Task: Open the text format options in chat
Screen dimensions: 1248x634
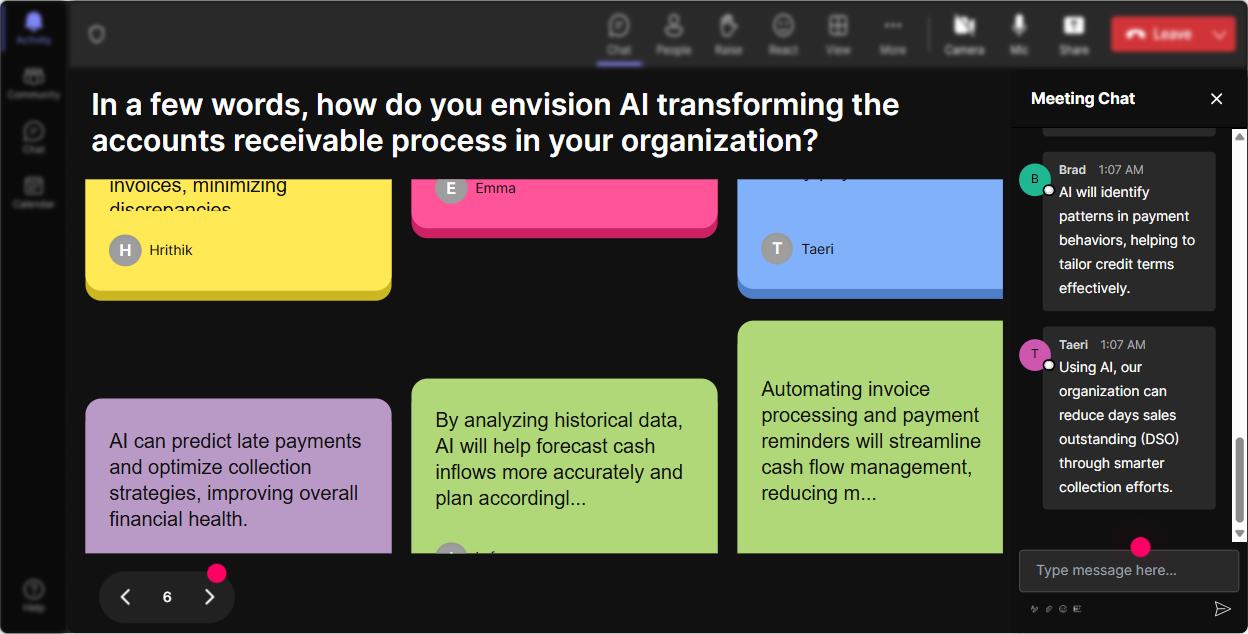Action: coord(1035,608)
